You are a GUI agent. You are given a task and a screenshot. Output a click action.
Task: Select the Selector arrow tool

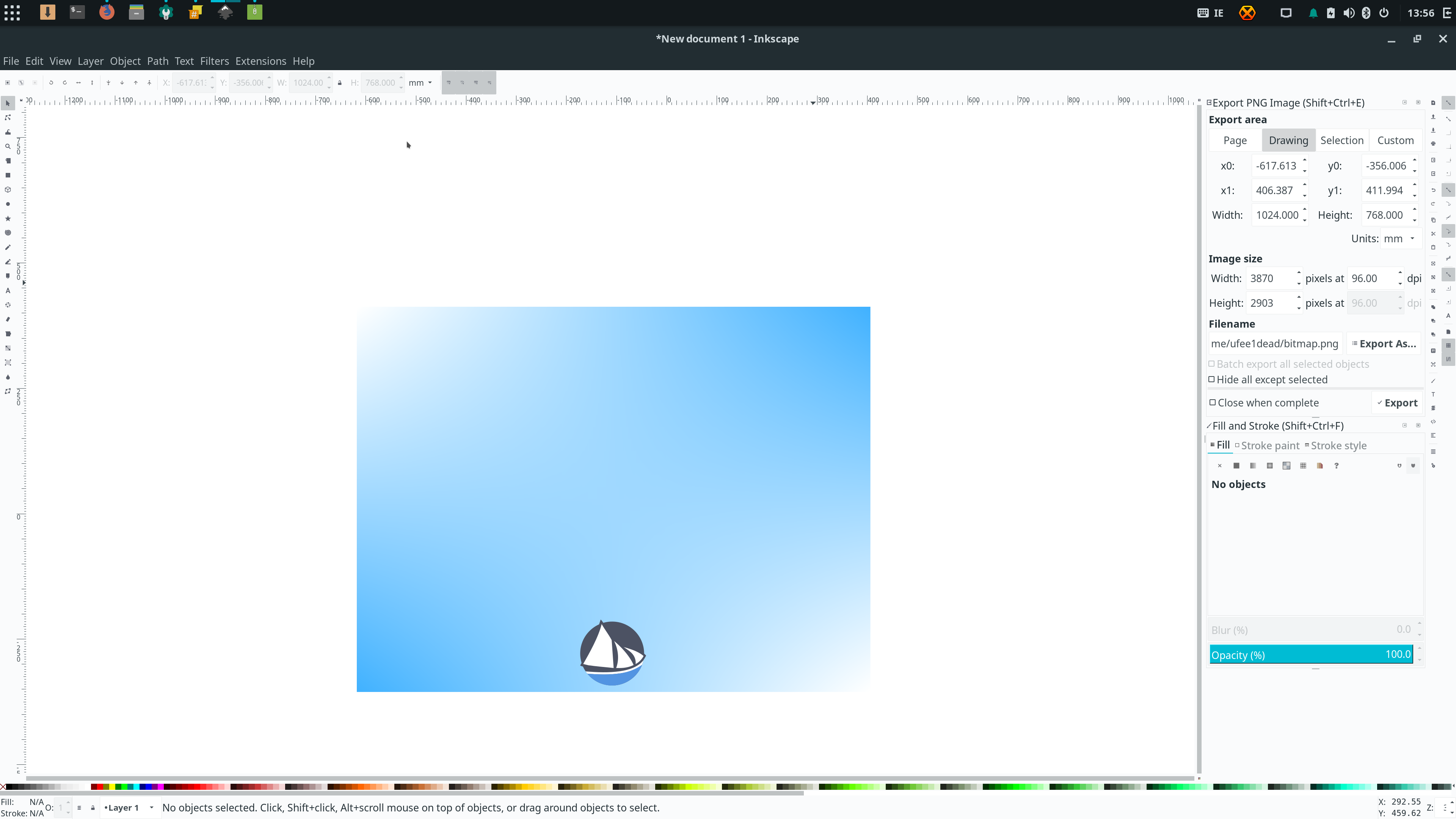coord(8,104)
